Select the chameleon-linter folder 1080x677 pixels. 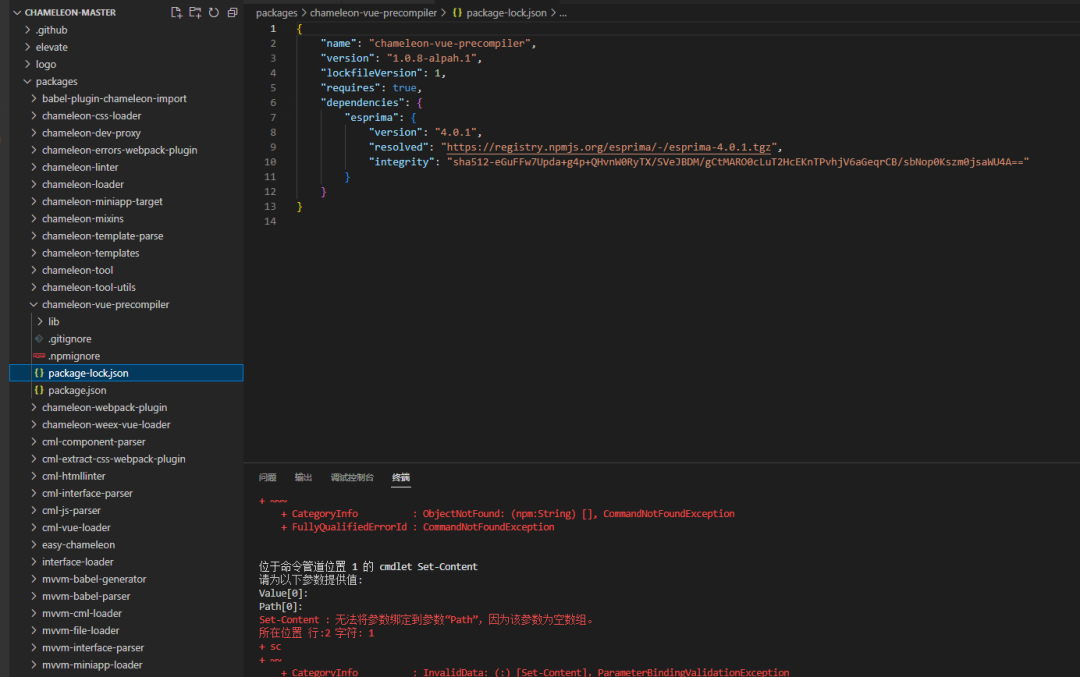point(80,167)
